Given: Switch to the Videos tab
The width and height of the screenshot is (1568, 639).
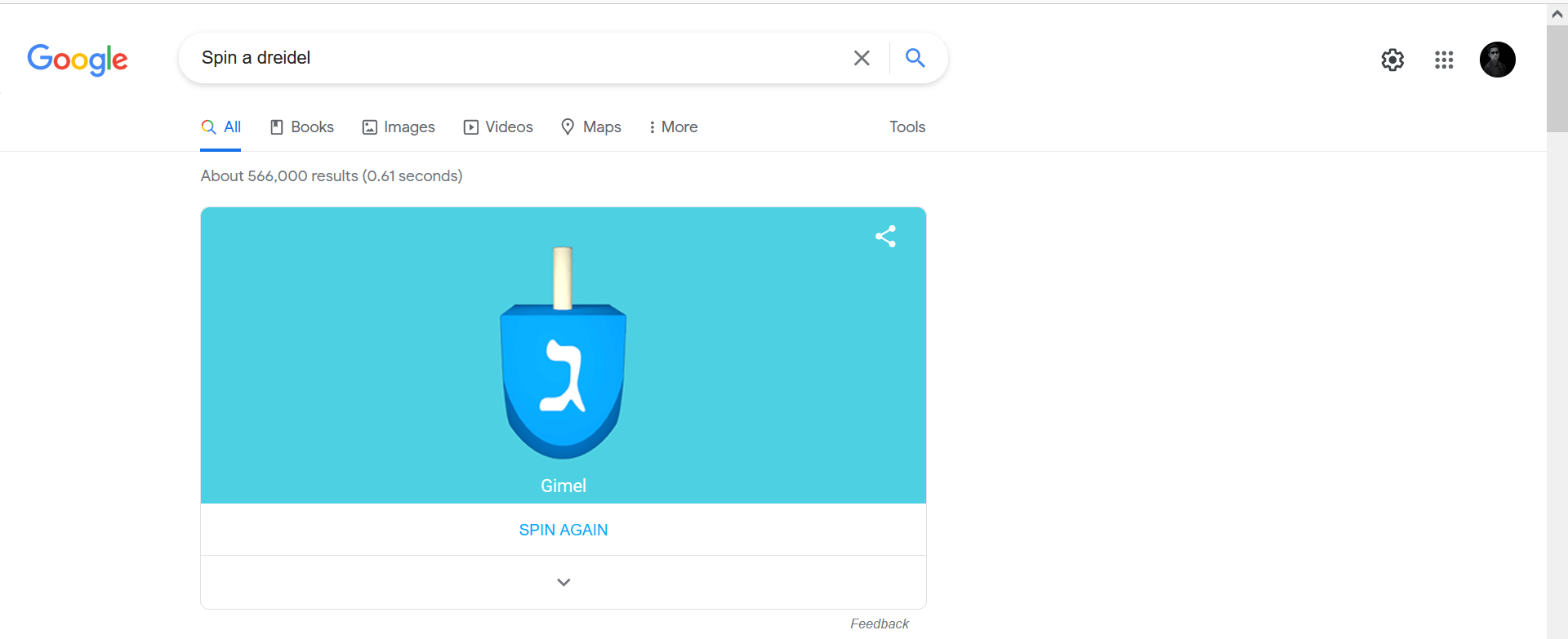Looking at the screenshot, I should (x=498, y=126).
